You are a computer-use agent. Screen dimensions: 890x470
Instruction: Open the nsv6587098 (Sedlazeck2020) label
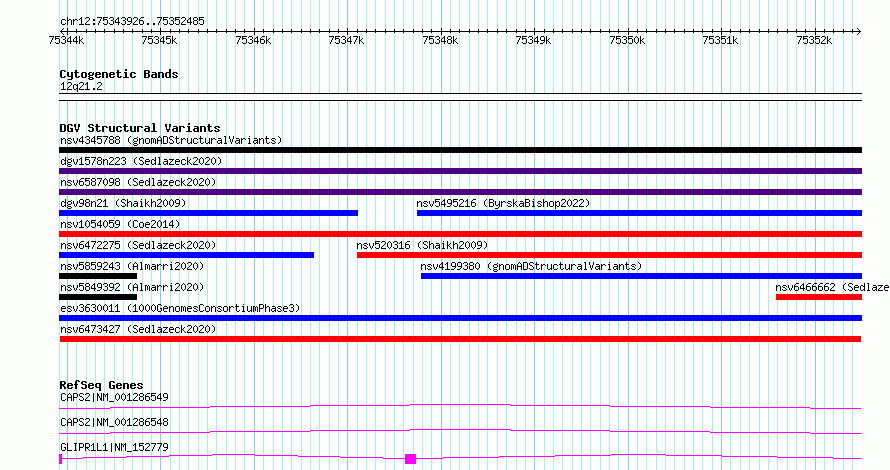tap(138, 182)
